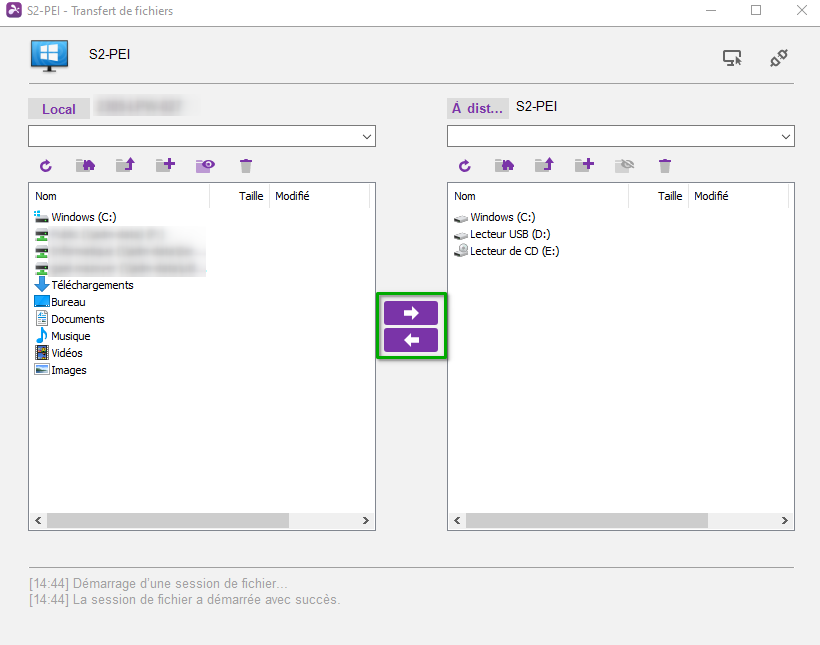820x645 pixels.
Task: Select the Local tab label
Action: 59,109
